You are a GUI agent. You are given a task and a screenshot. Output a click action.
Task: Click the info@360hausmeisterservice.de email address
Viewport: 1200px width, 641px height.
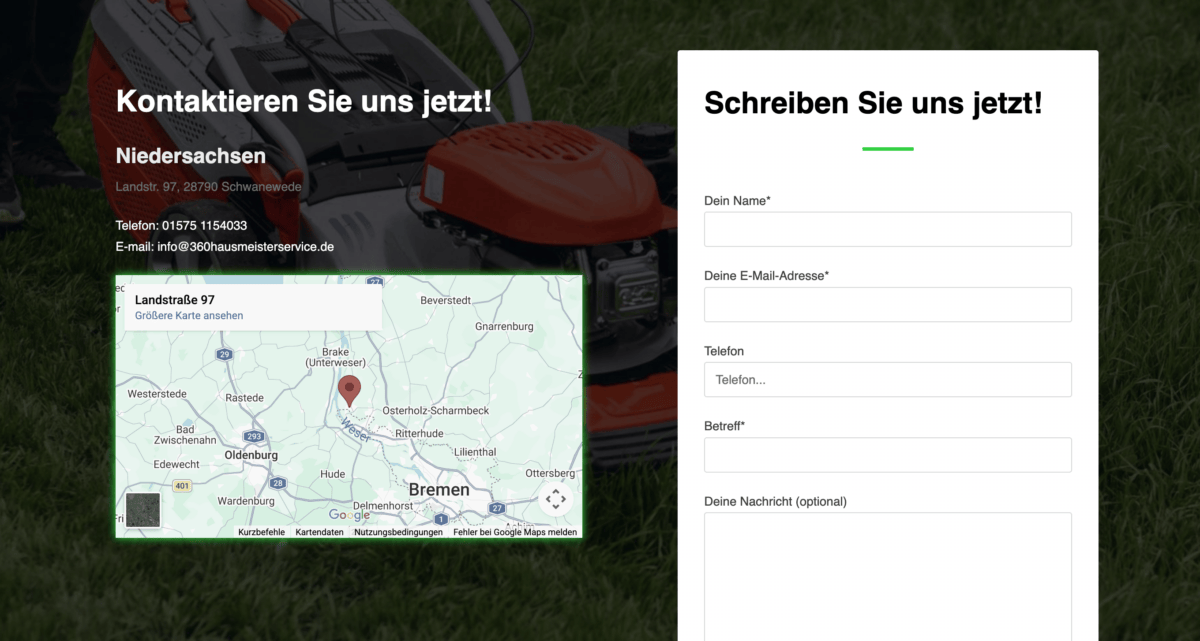[x=245, y=247]
